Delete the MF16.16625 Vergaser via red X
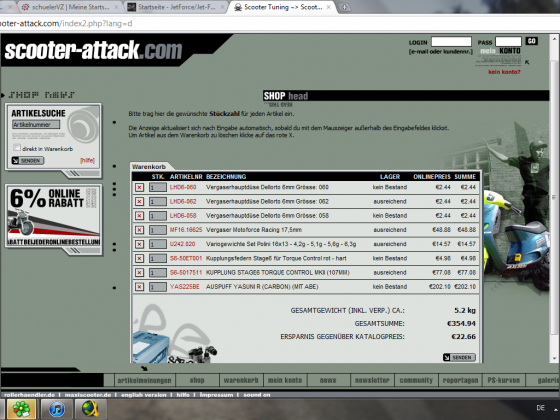The height and width of the screenshot is (420, 560). tap(139, 230)
